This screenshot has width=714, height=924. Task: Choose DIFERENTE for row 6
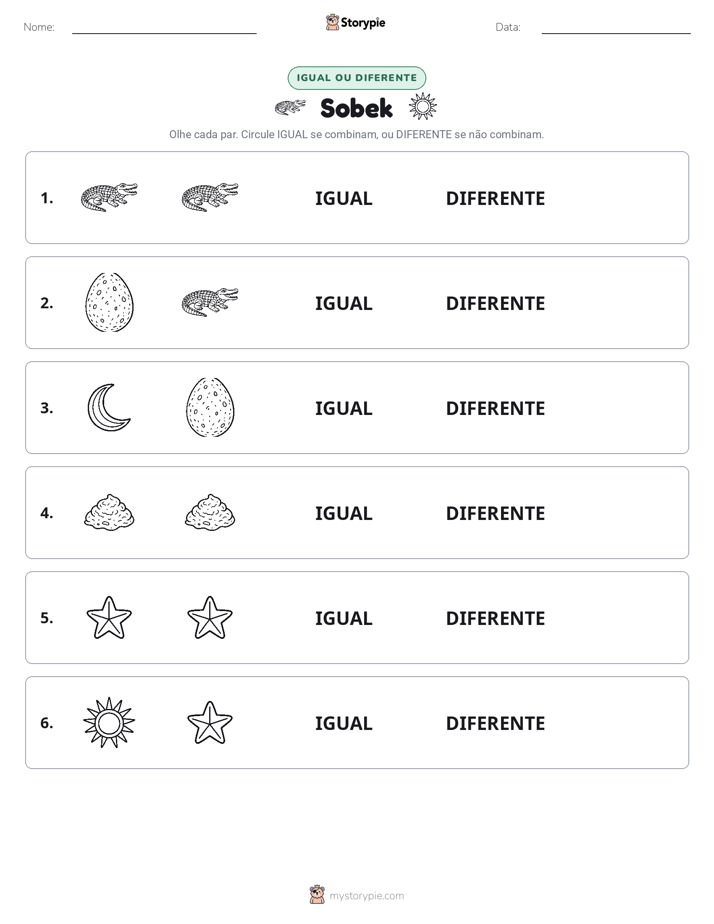tap(495, 723)
